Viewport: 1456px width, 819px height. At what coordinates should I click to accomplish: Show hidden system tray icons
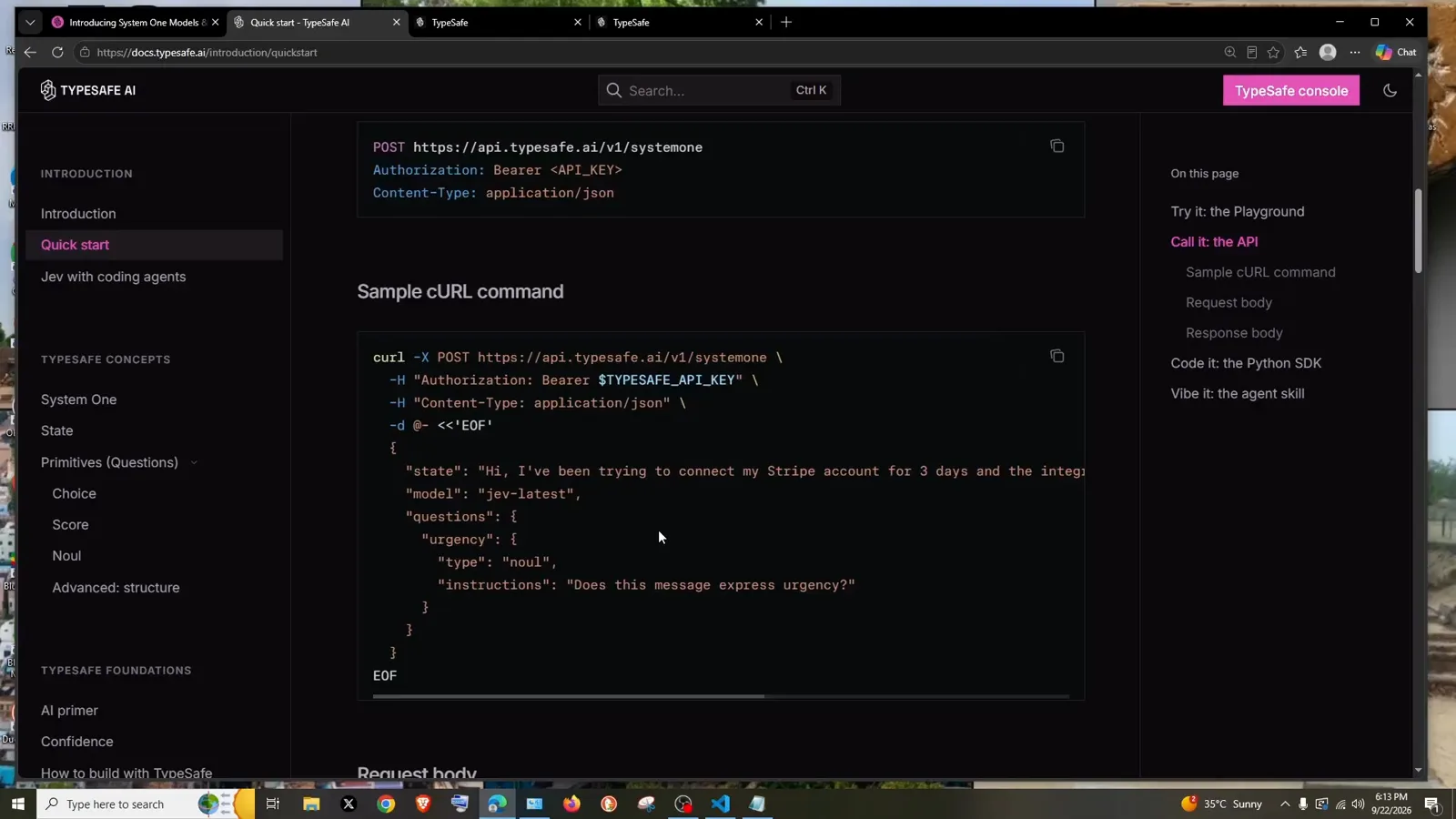click(x=1285, y=804)
